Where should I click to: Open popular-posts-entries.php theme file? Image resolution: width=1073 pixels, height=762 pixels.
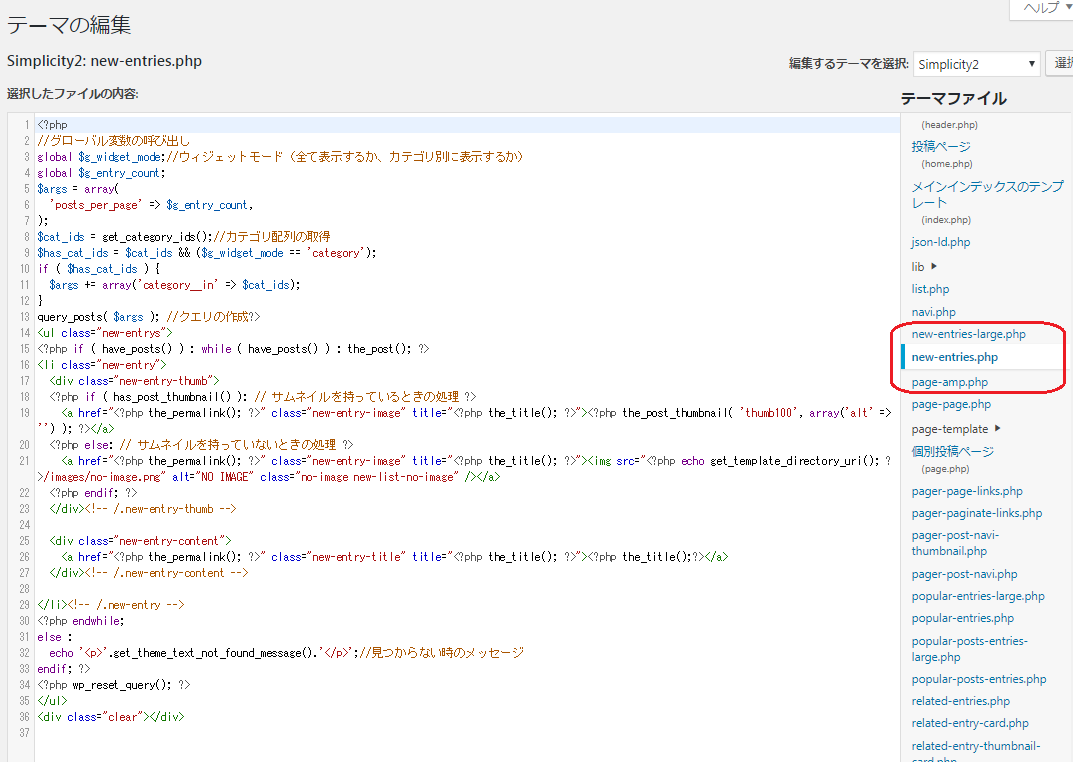point(979,679)
